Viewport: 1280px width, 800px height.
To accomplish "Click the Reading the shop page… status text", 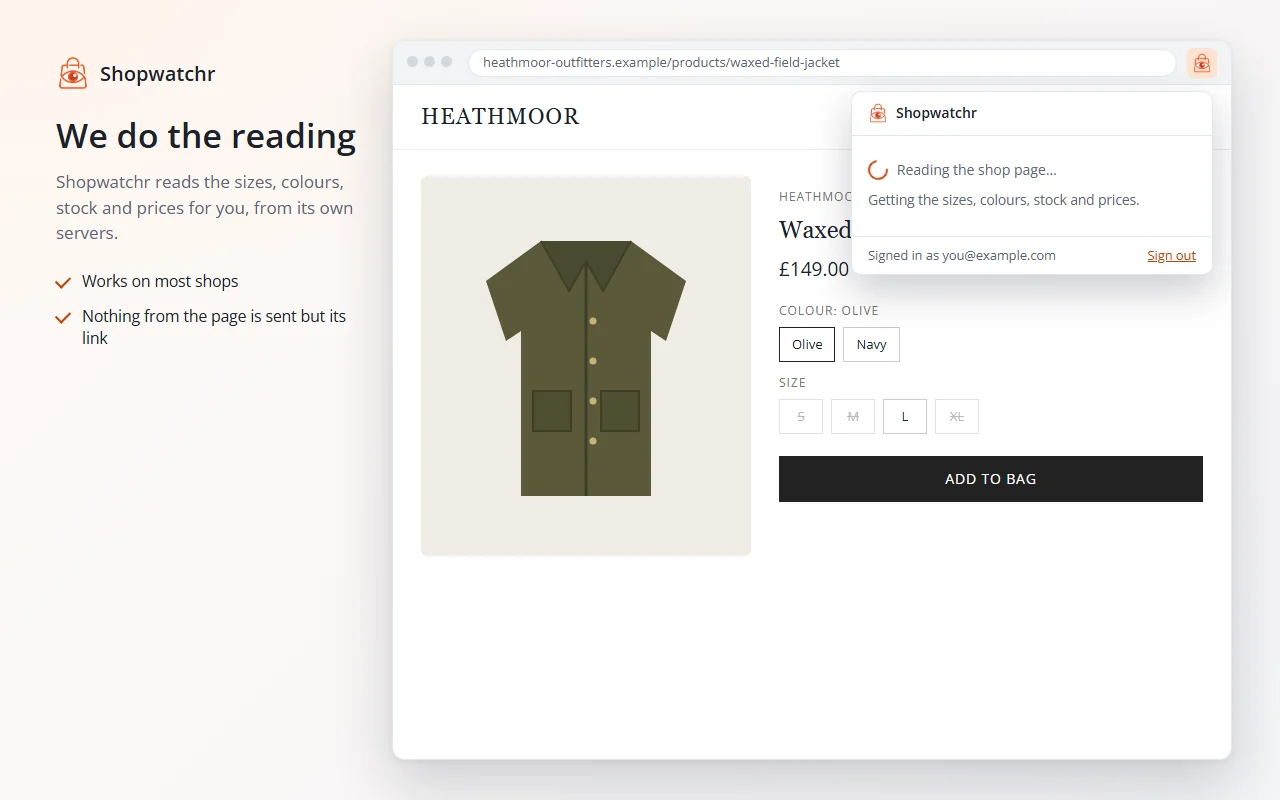I will [977, 170].
